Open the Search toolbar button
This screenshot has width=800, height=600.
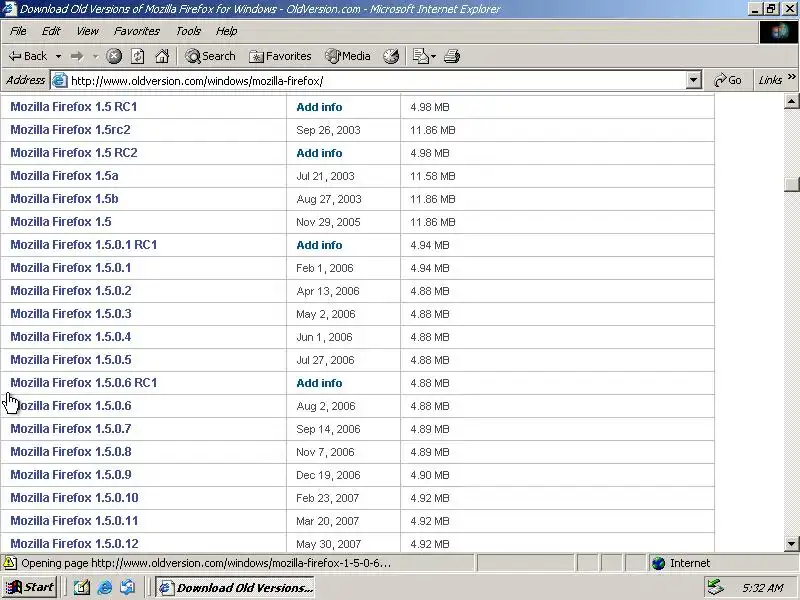point(210,56)
